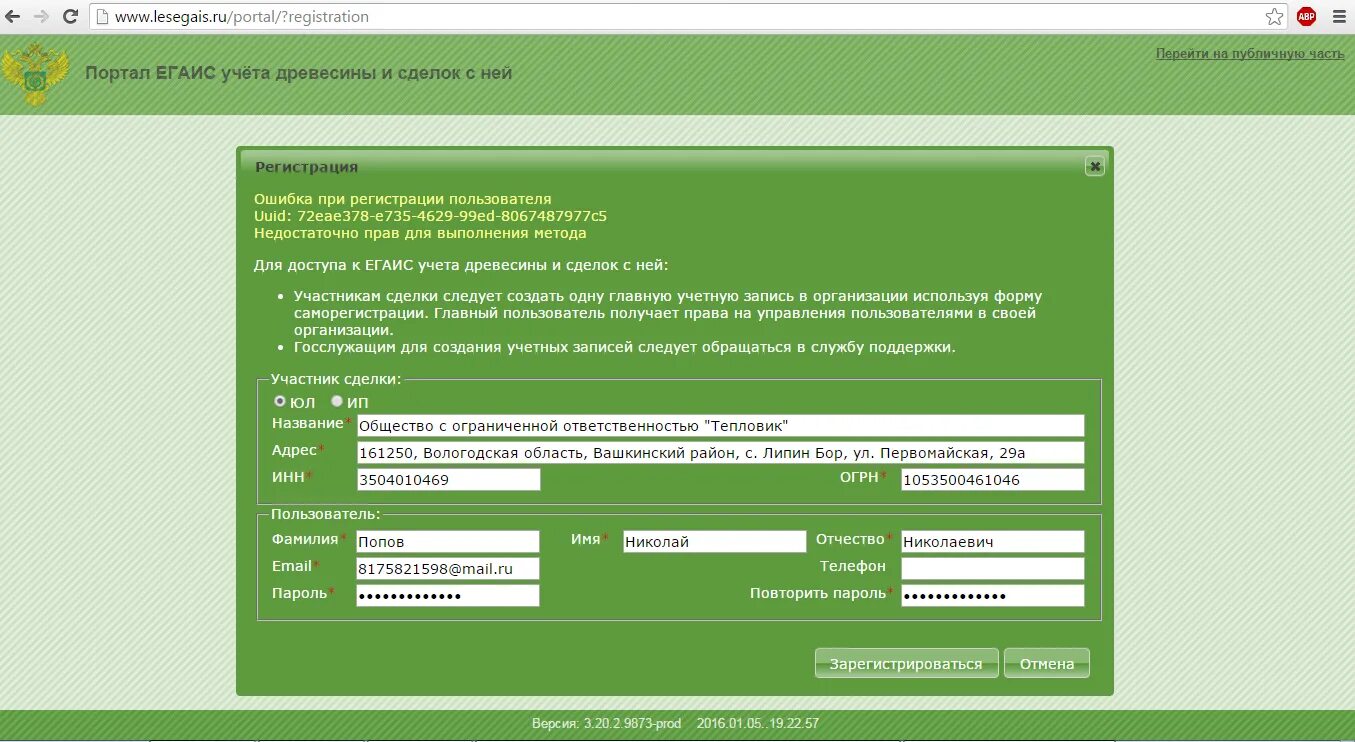This screenshot has width=1355, height=742.
Task: Click the portal coat of arms logo
Action: coord(36,75)
